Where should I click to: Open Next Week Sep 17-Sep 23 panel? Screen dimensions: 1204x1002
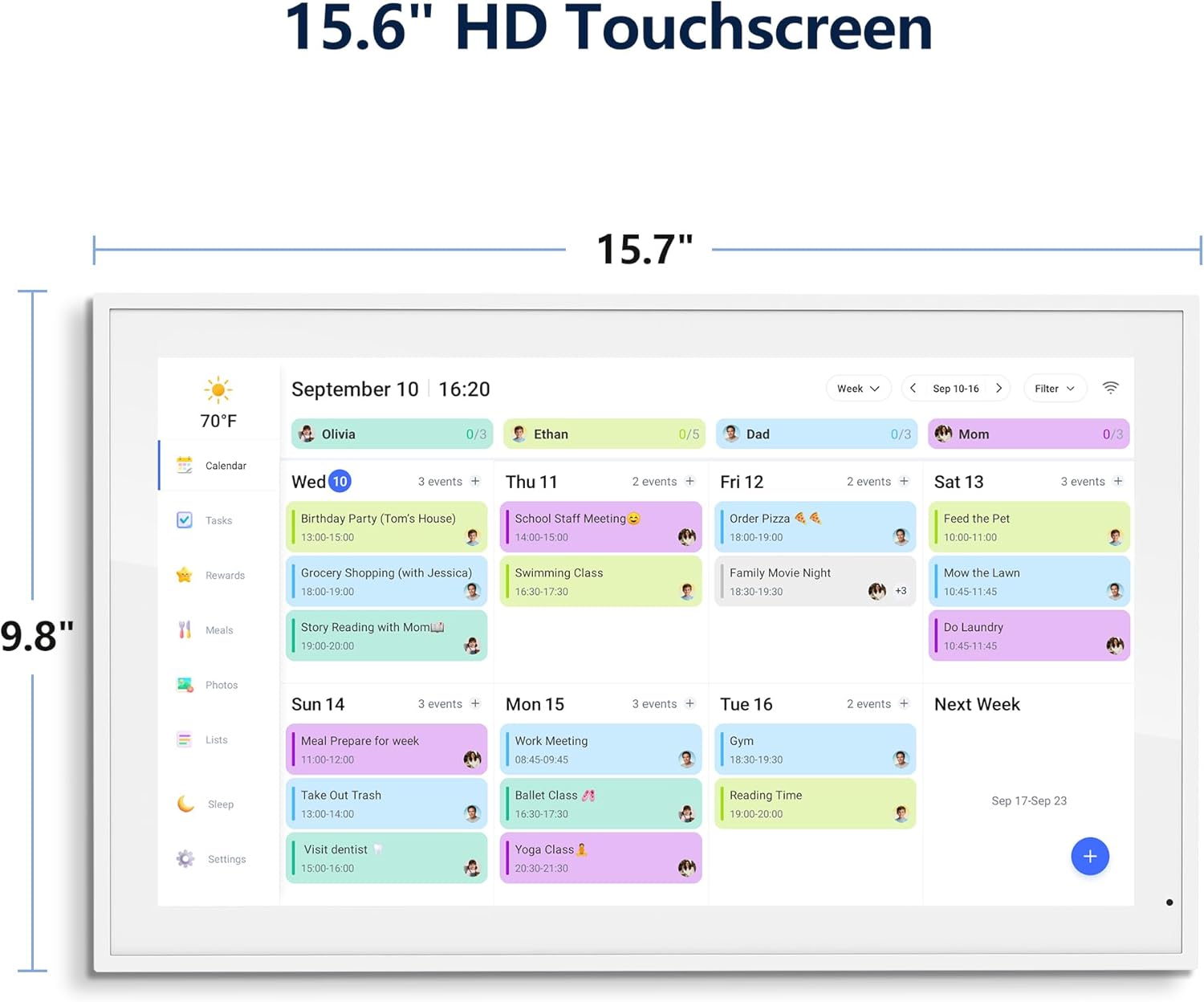[x=1028, y=800]
